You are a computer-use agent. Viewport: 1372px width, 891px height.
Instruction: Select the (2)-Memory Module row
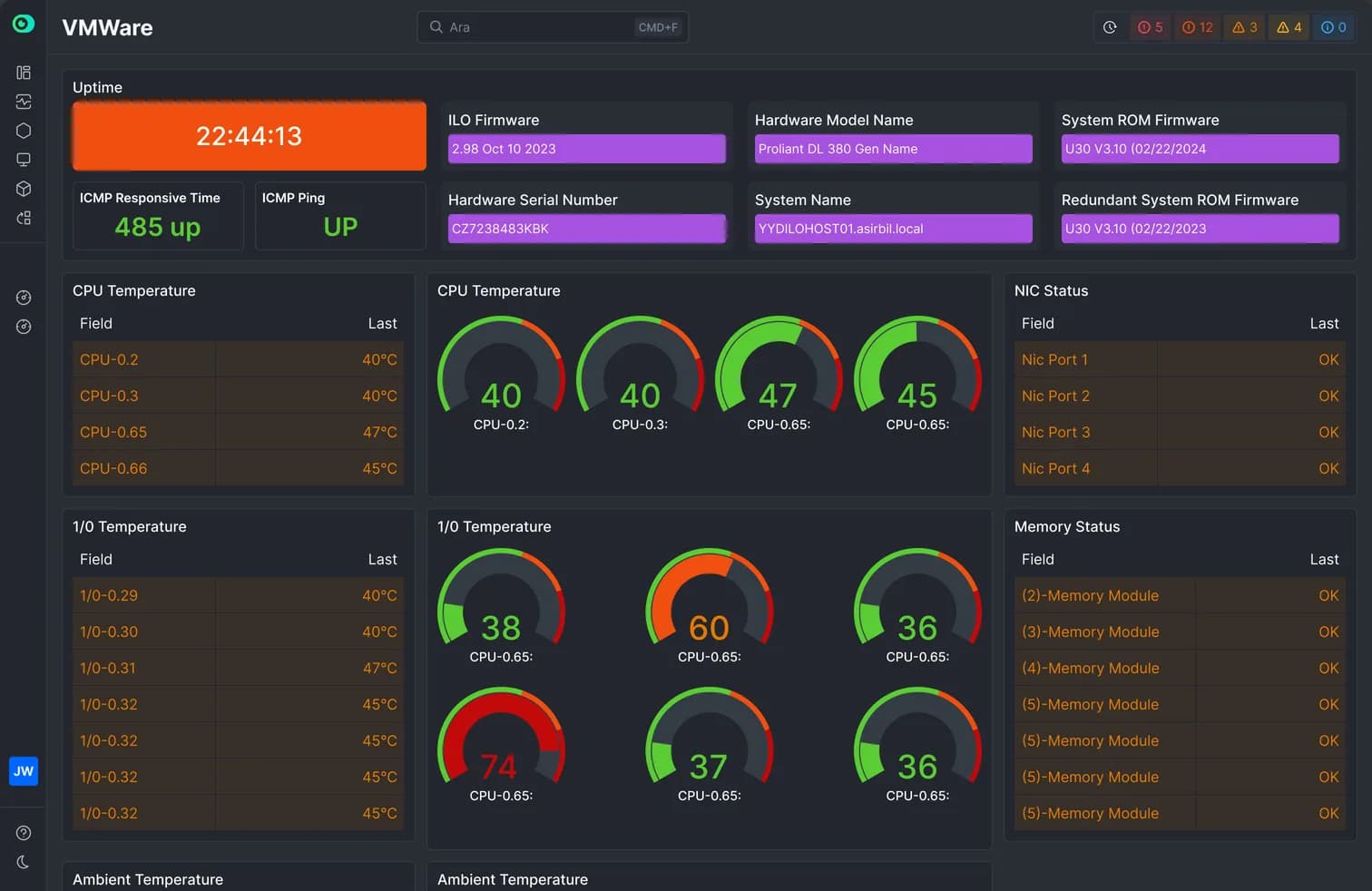[1180, 595]
